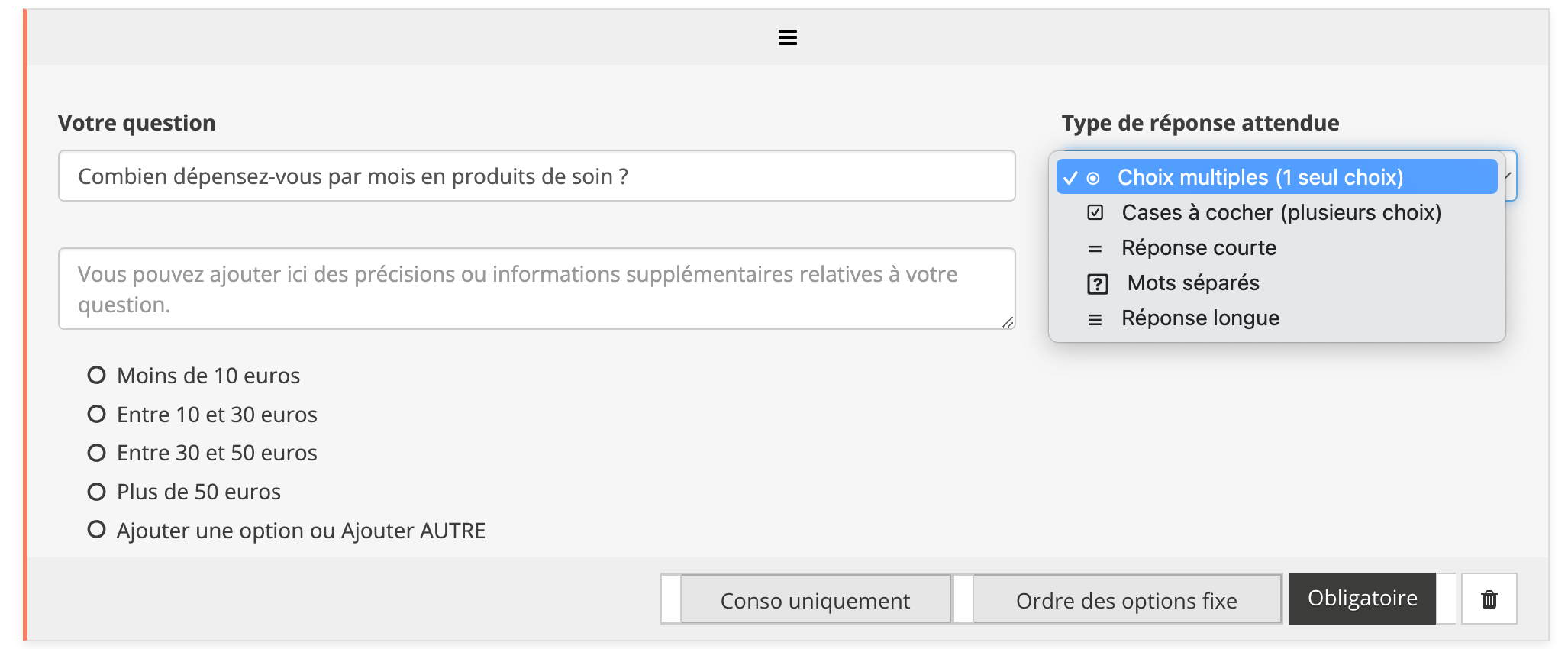The height and width of the screenshot is (649, 1568).
Task: Select "Choix multiples (1 seul choix)" entry
Action: 1260,177
